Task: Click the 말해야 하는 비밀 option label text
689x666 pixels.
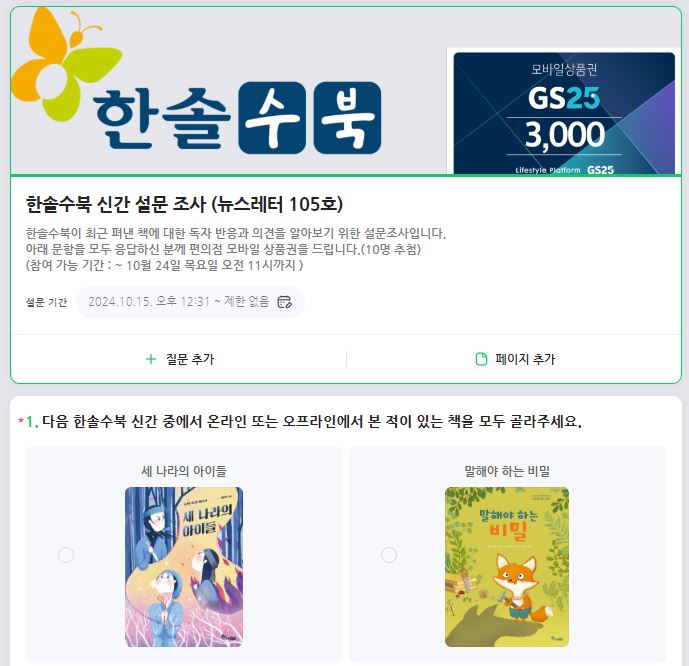Action: pos(507,471)
